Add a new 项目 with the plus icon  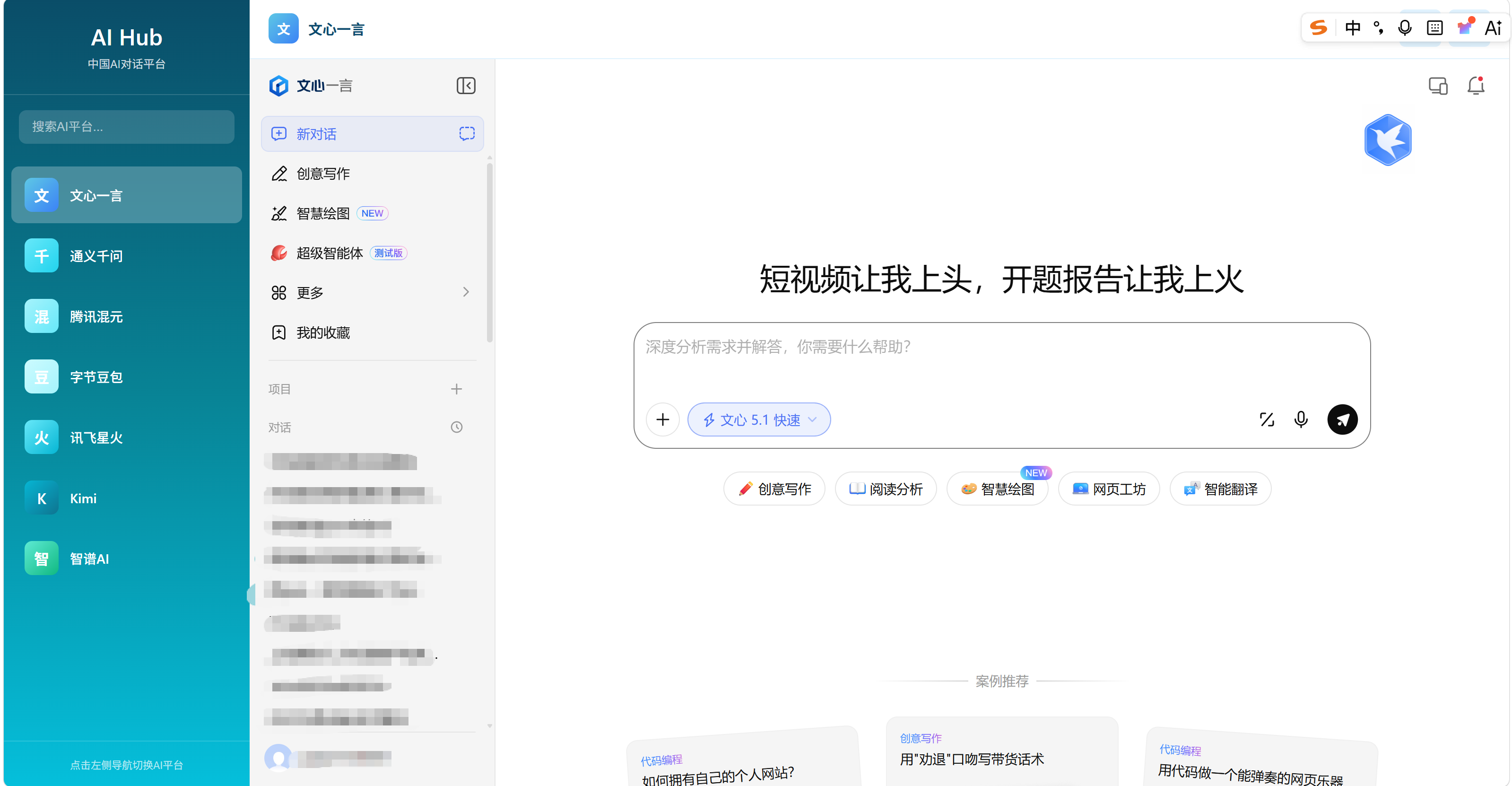click(x=456, y=389)
